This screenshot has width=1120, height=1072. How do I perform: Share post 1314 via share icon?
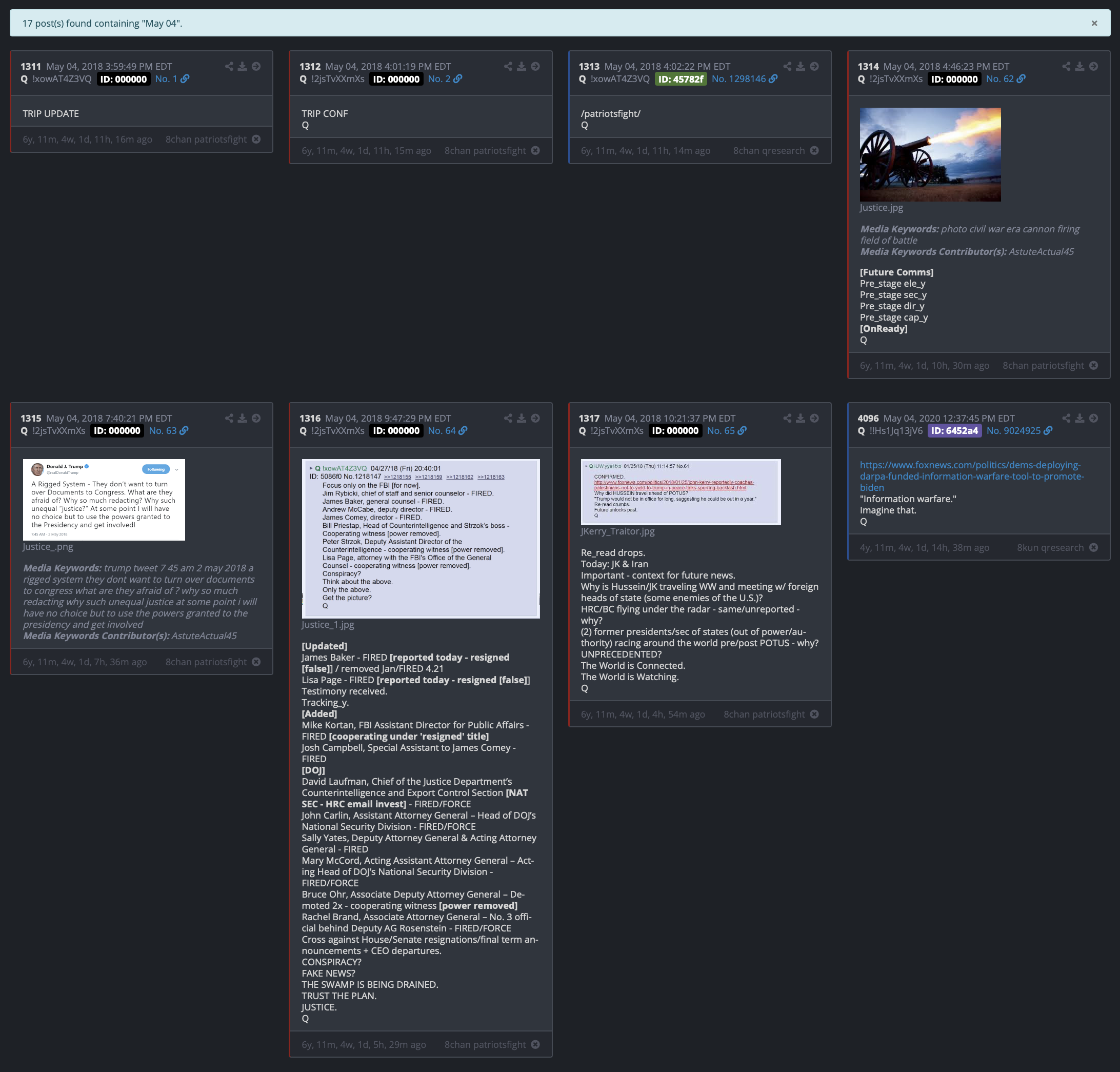[1066, 66]
